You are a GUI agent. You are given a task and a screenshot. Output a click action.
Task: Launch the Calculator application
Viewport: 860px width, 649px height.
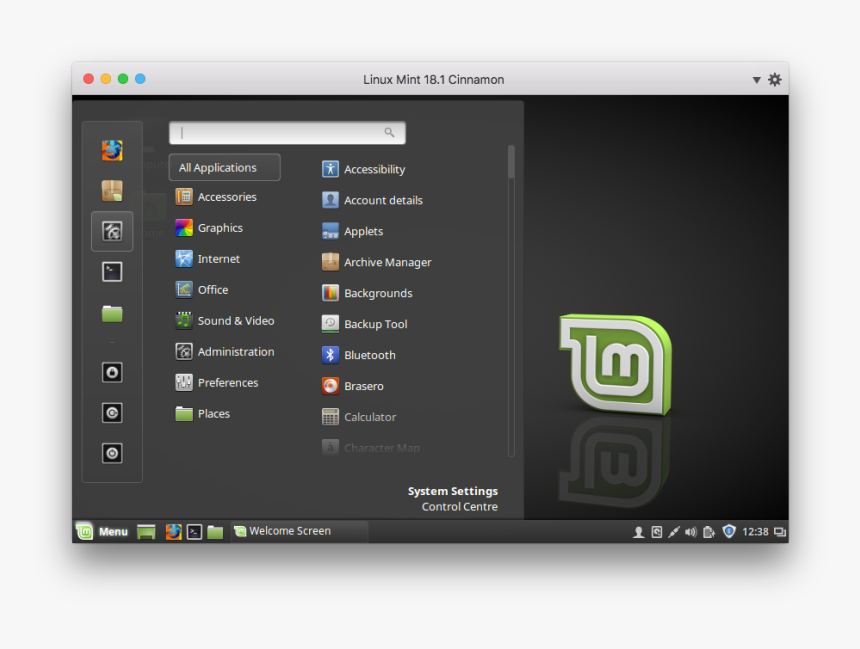coord(369,417)
